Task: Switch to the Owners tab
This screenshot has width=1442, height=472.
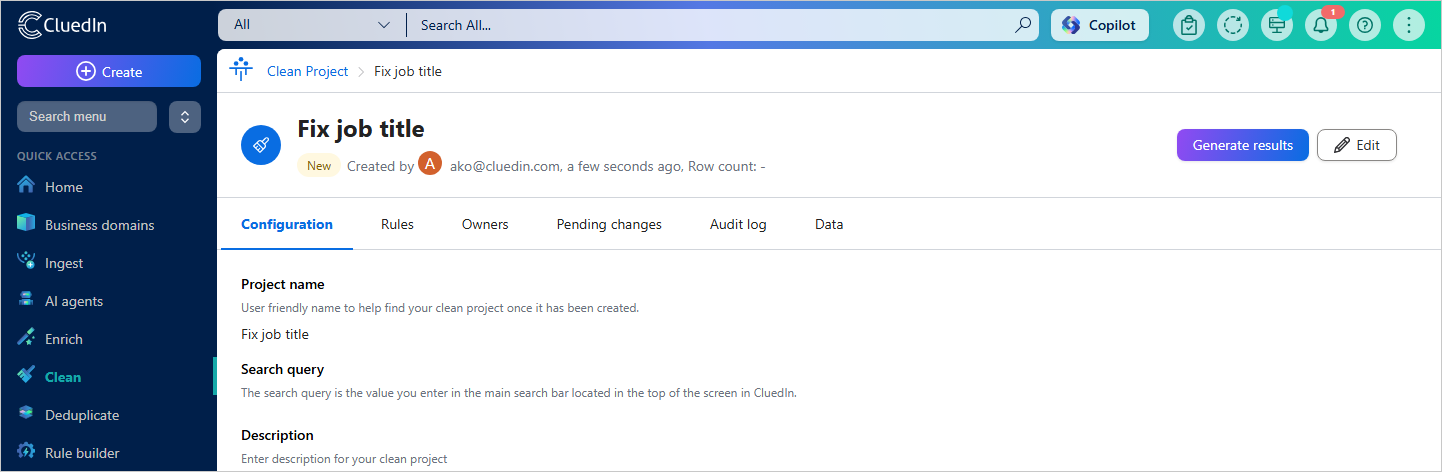Action: click(x=485, y=224)
